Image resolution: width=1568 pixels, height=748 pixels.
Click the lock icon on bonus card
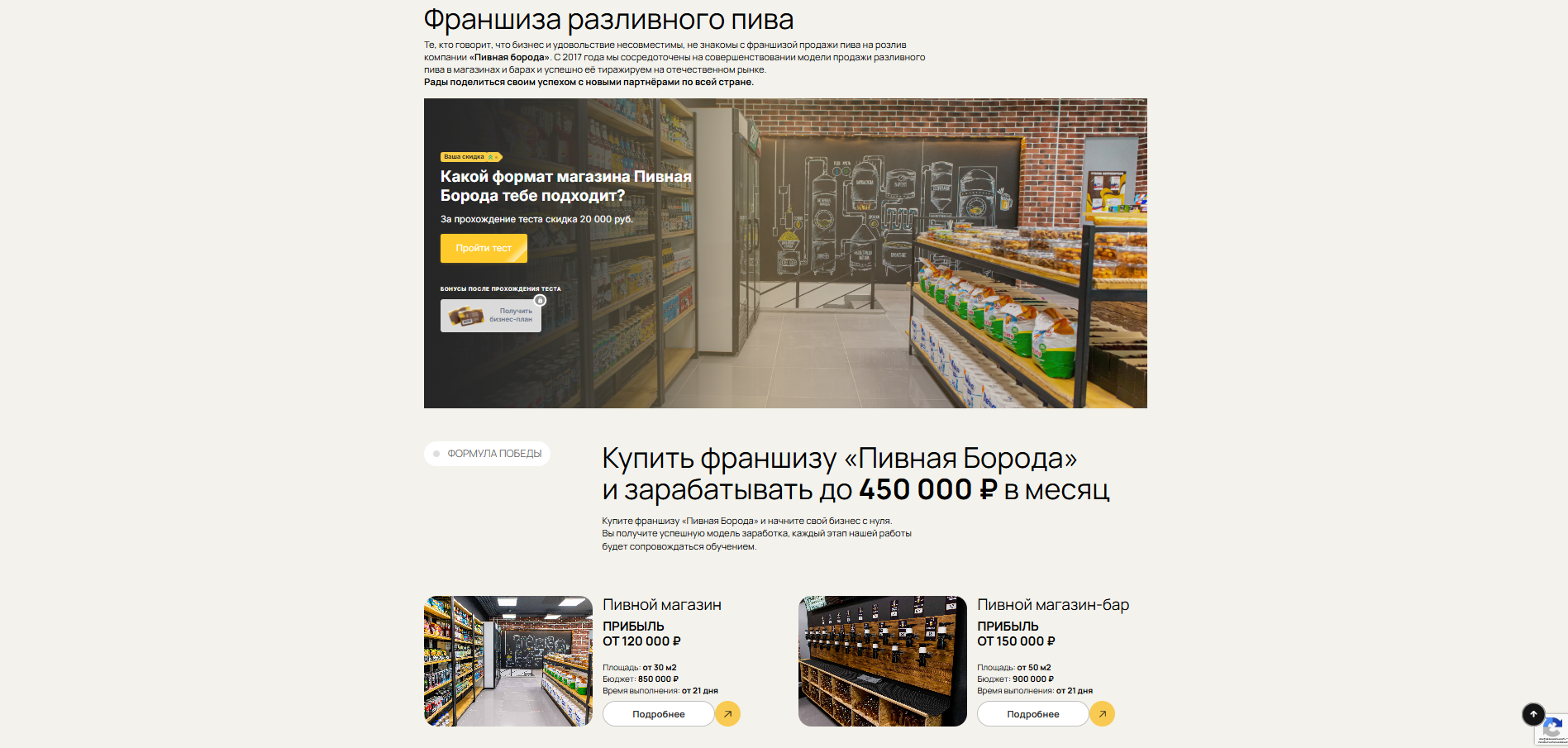click(540, 300)
